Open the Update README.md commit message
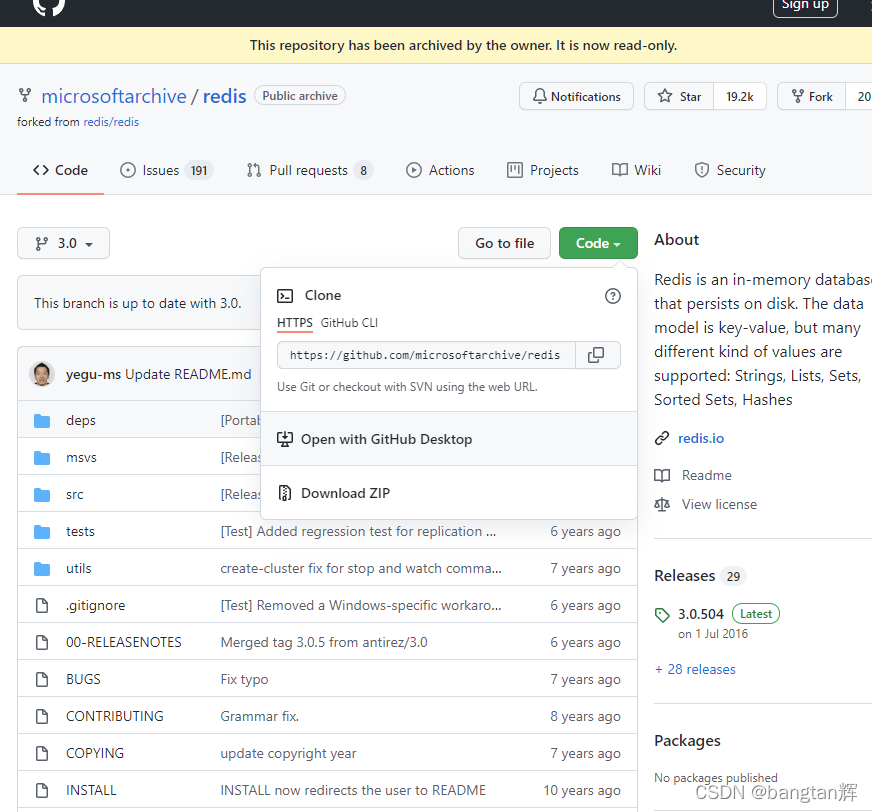Viewport: 872px width, 812px height. click(188, 374)
